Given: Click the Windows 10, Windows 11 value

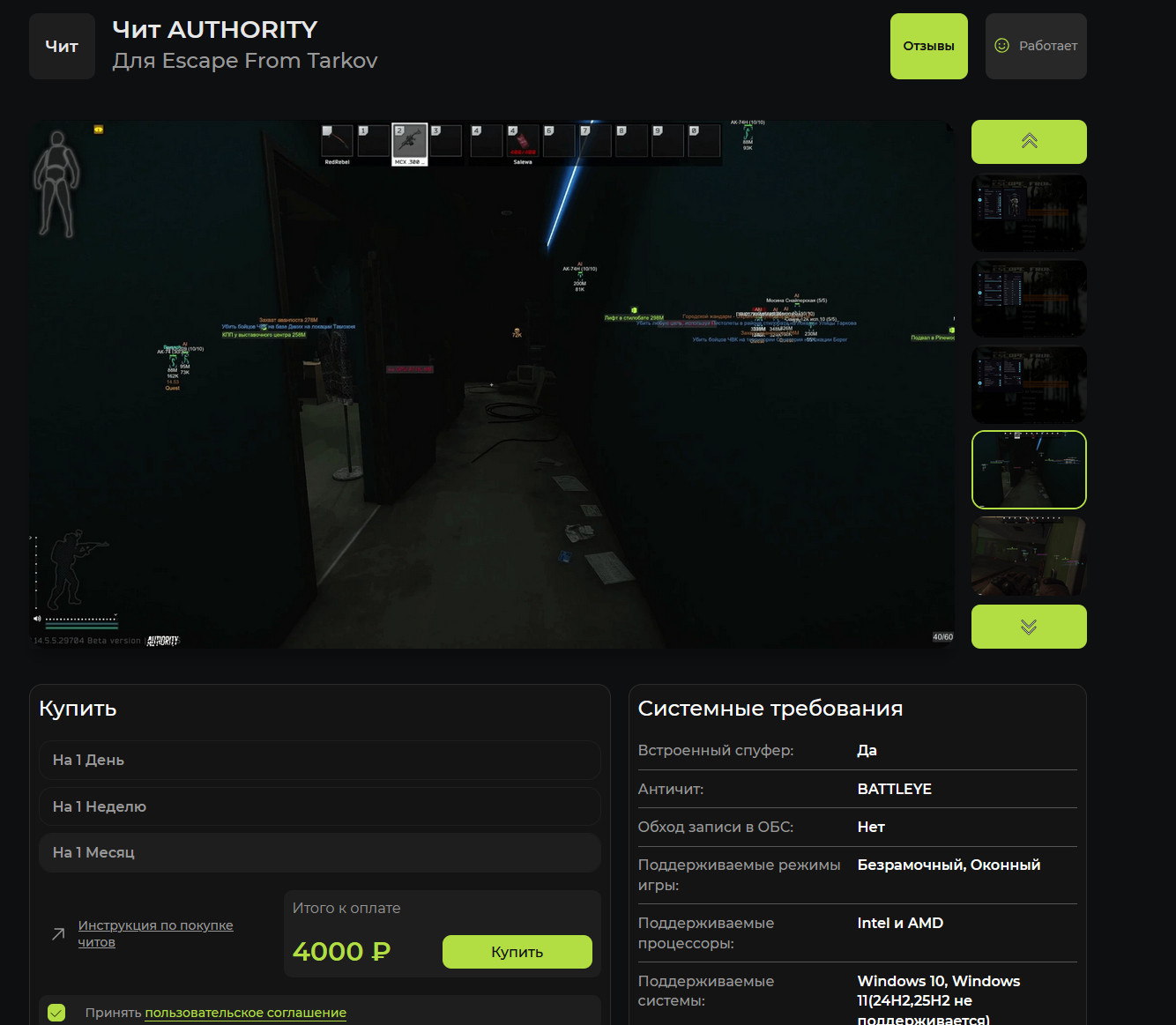Looking at the screenshot, I should click(x=939, y=1000).
